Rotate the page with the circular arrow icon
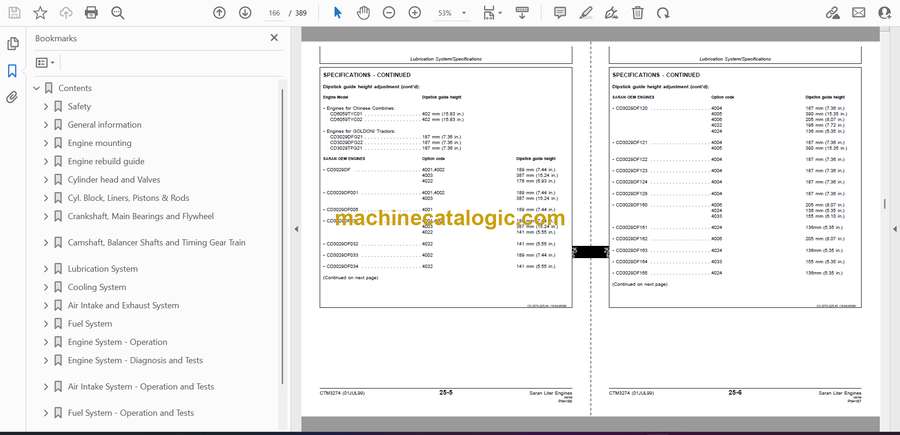This screenshot has width=900, height=435. 663,13
